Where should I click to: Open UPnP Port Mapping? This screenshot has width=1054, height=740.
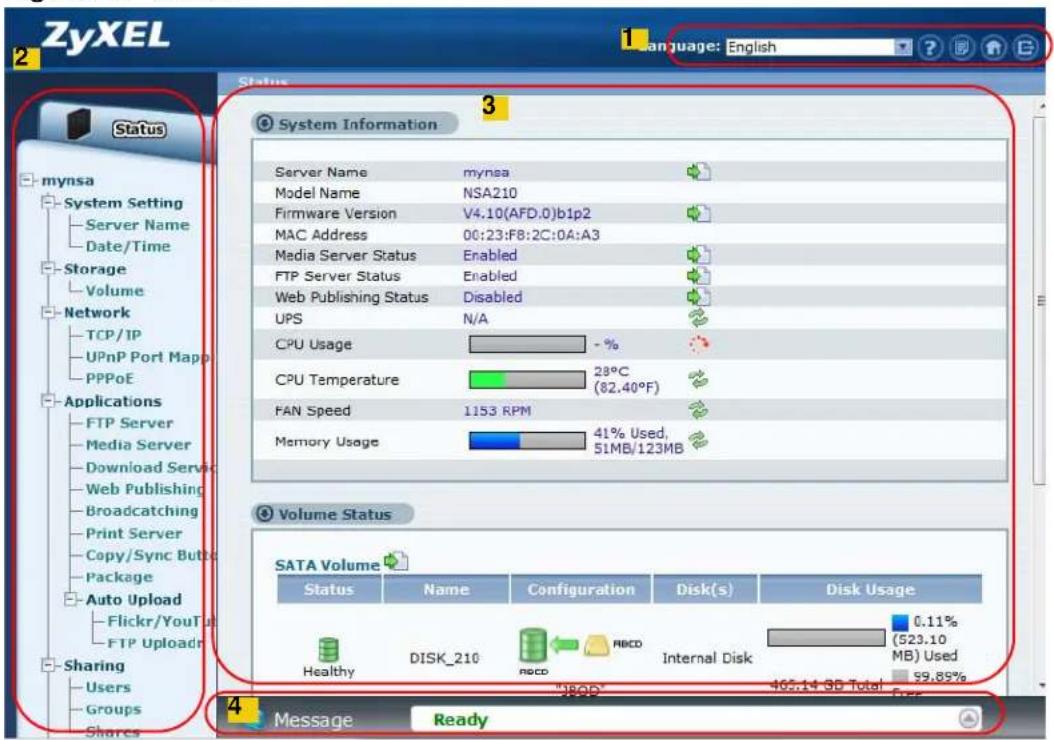[147, 357]
